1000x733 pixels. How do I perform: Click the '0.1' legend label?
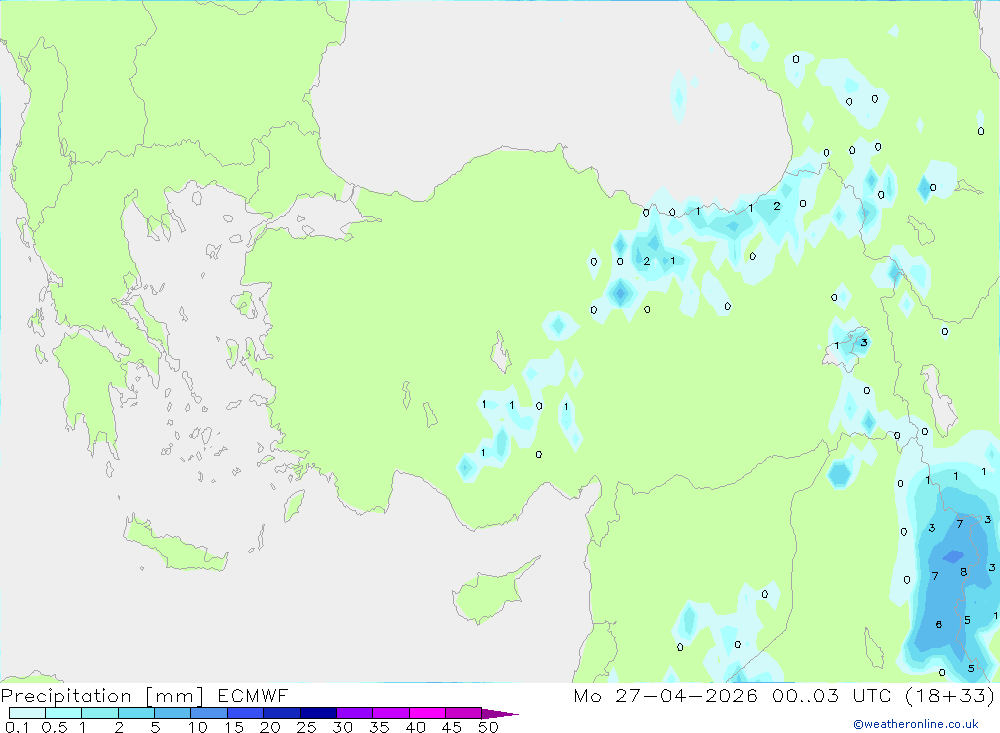pos(17,727)
